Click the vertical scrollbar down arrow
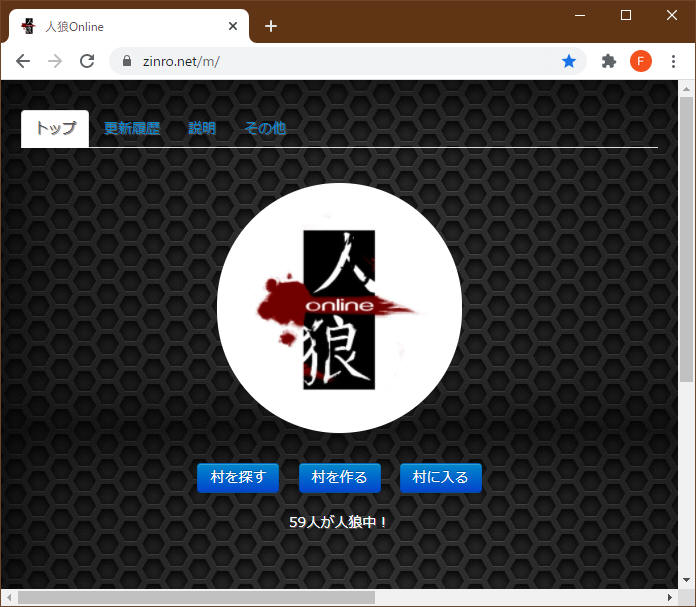The width and height of the screenshot is (696, 607). tap(687, 580)
